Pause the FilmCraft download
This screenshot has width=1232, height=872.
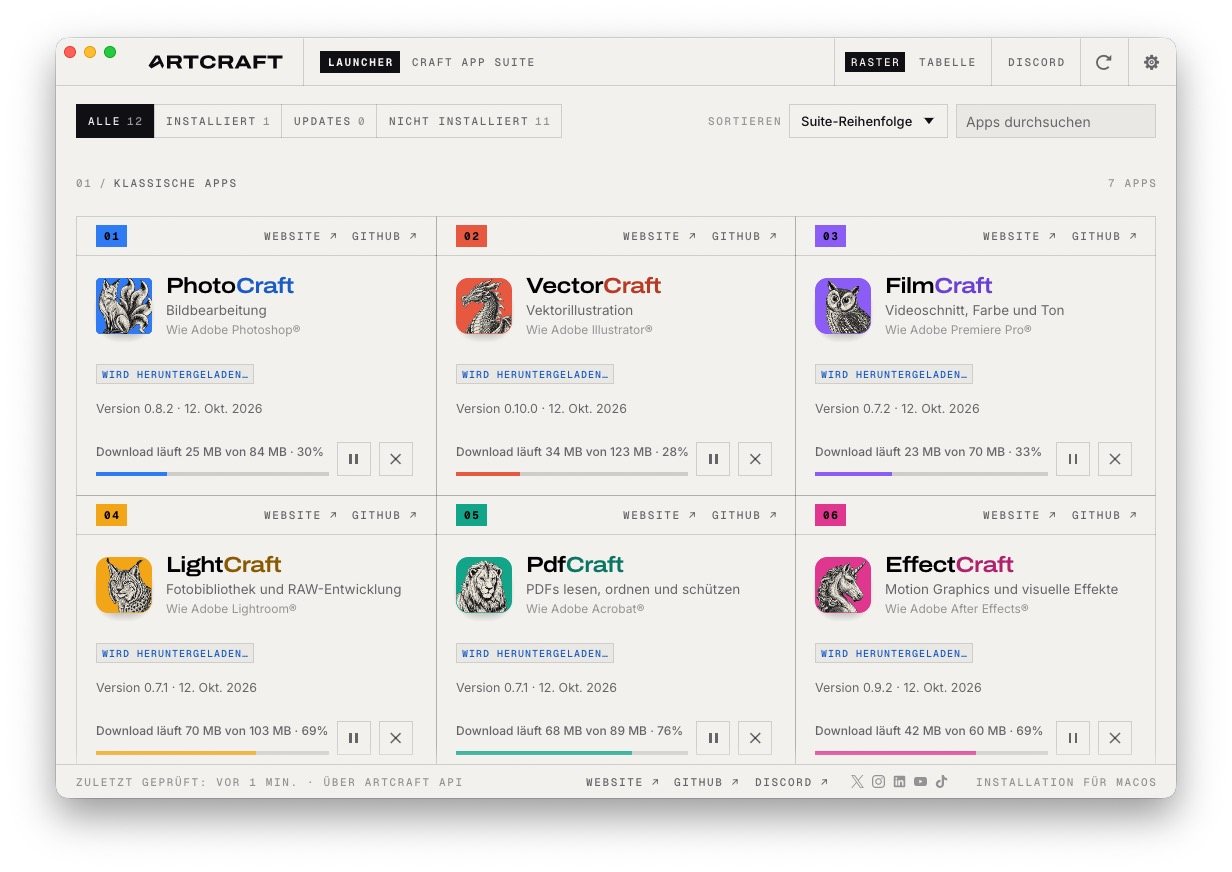coord(1073,459)
